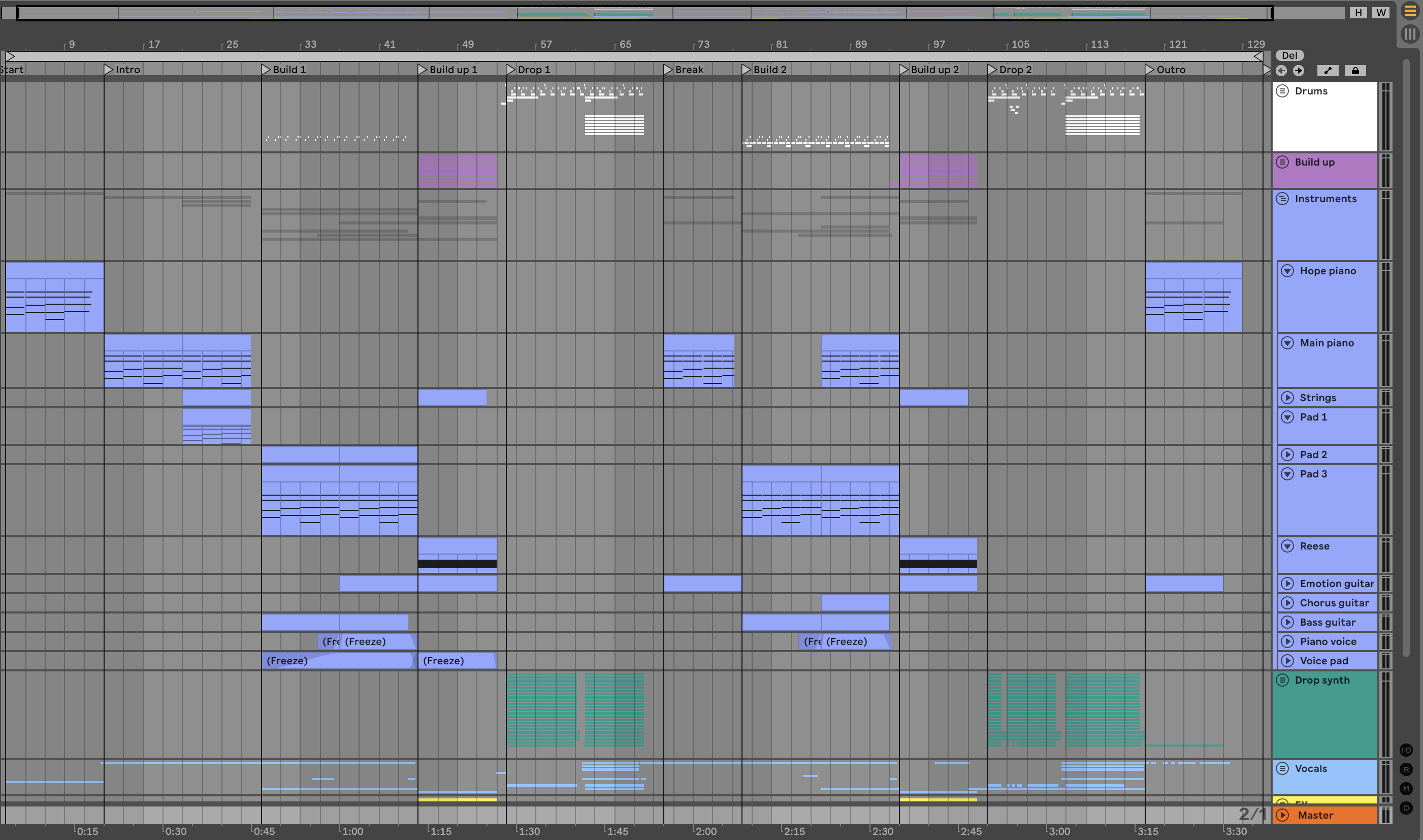Image resolution: width=1423 pixels, height=840 pixels.
Task: Jump to next locator arrow
Action: coord(1299,71)
